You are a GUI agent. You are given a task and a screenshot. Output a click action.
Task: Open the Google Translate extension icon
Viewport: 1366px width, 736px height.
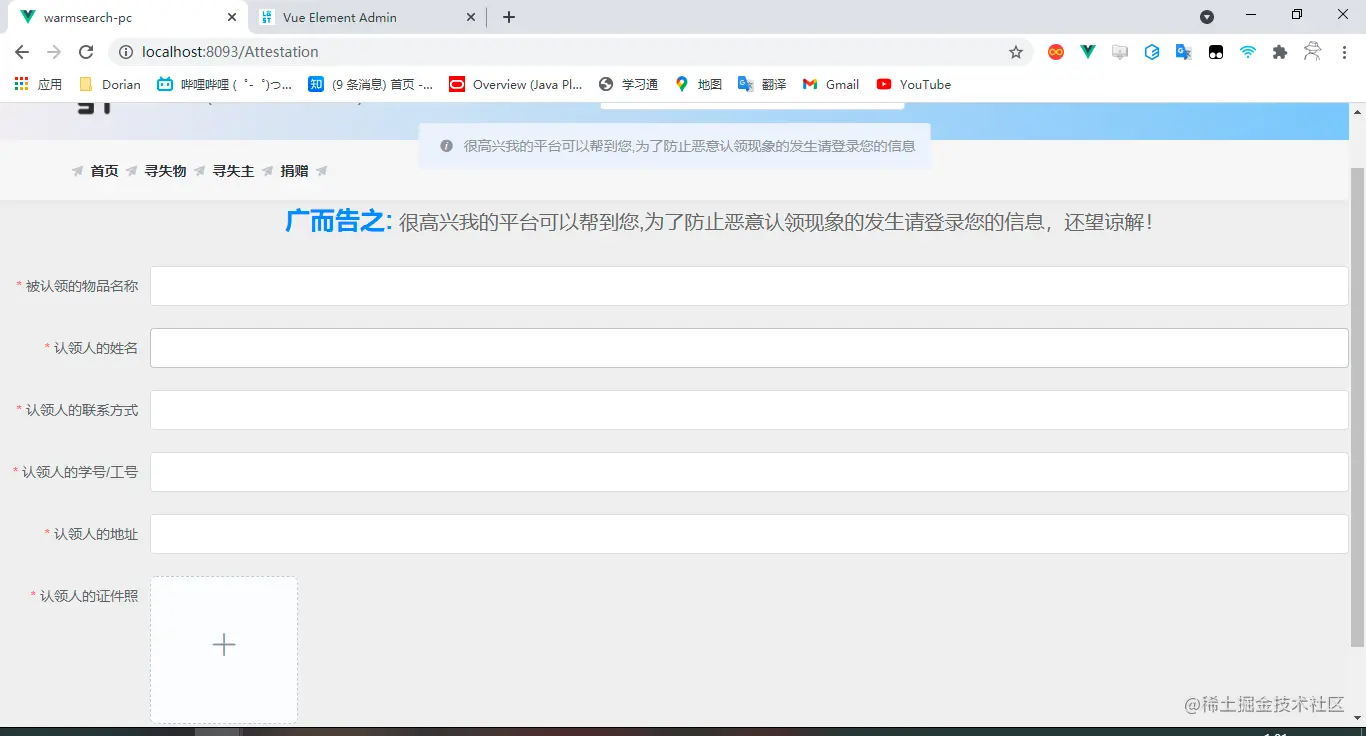click(x=1184, y=52)
